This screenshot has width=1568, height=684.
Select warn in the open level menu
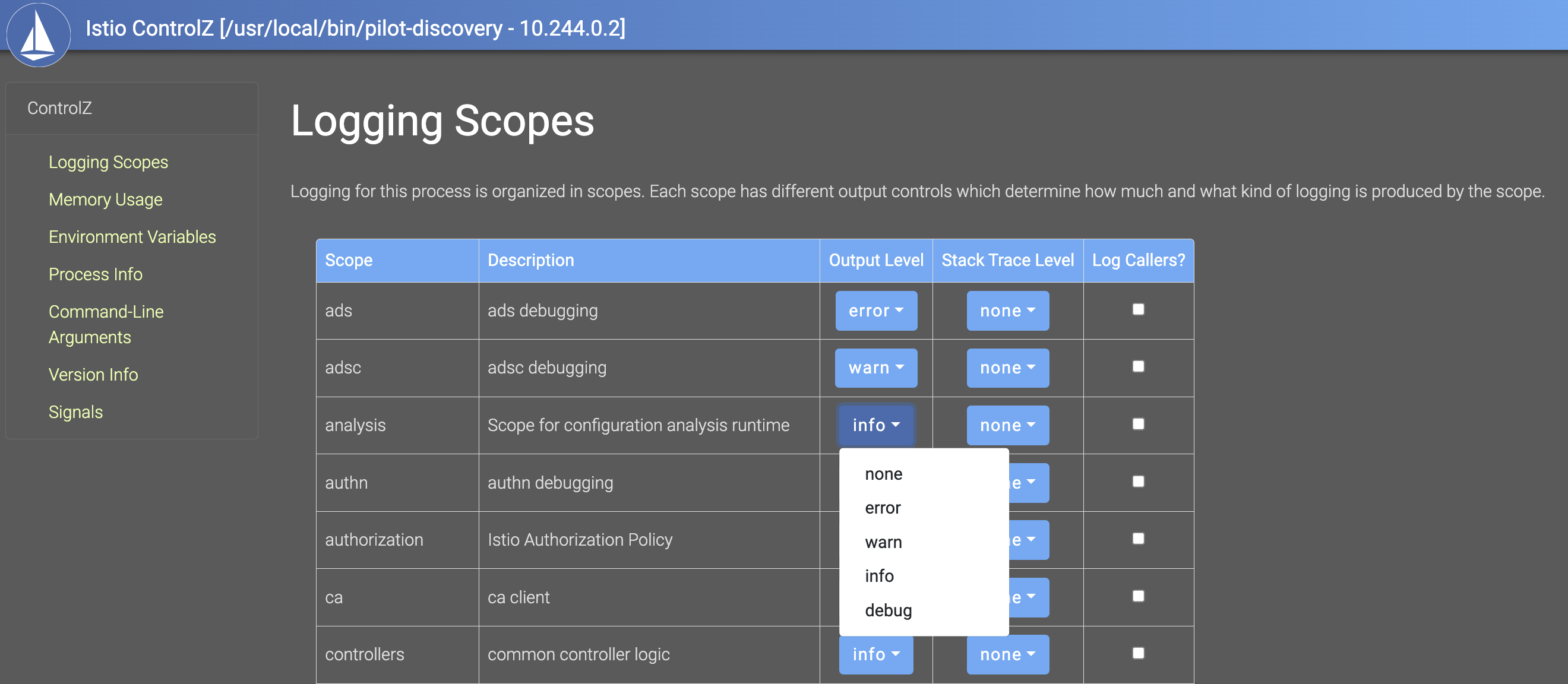[924, 541]
